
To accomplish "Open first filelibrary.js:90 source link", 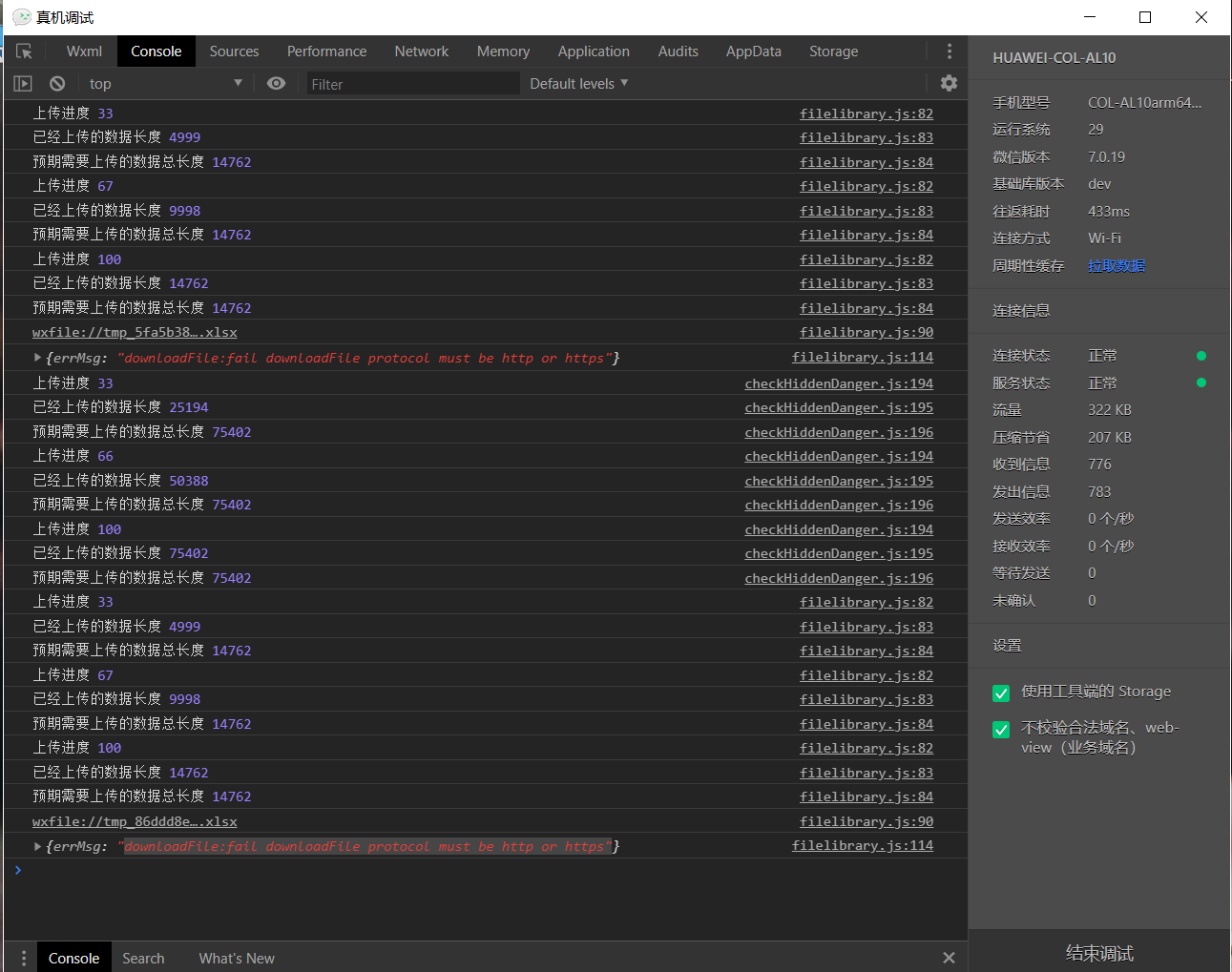I will click(867, 332).
